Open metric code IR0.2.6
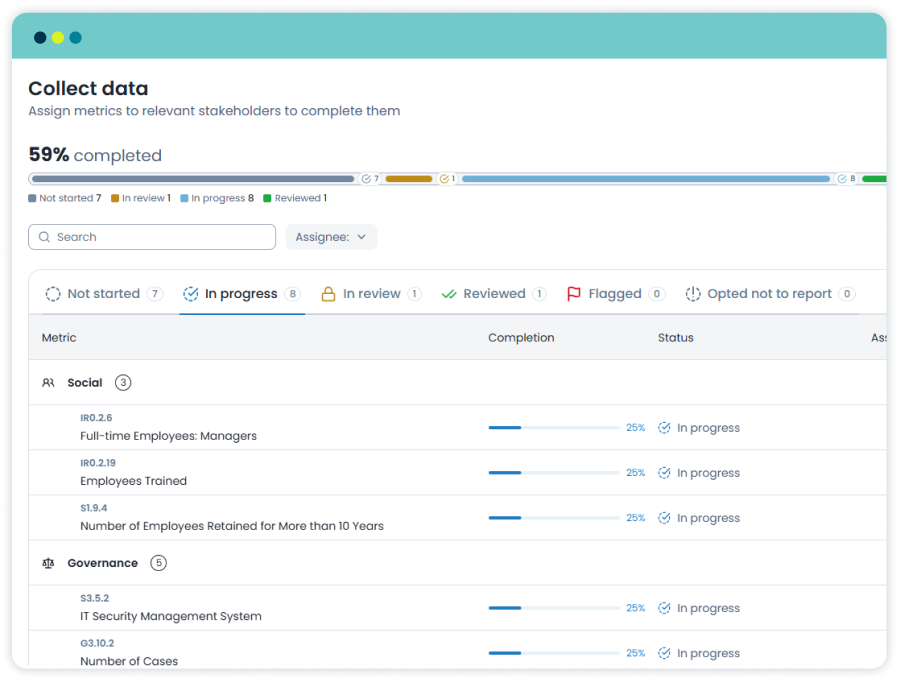This screenshot has height=681, width=899. (x=96, y=418)
